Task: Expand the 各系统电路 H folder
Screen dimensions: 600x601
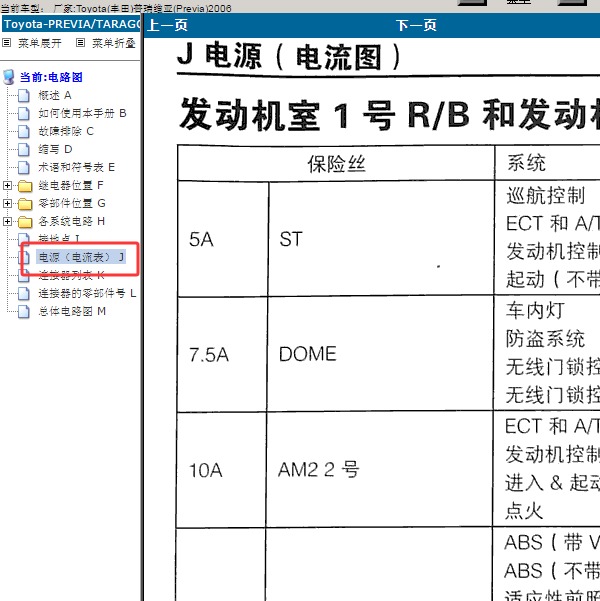Action: pos(7,222)
